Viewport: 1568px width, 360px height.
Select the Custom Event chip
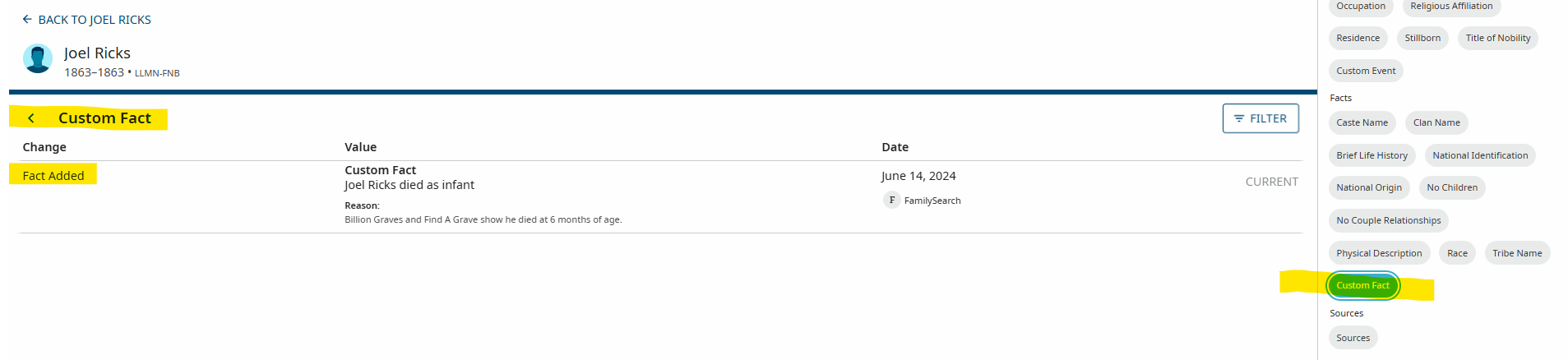tap(1365, 71)
